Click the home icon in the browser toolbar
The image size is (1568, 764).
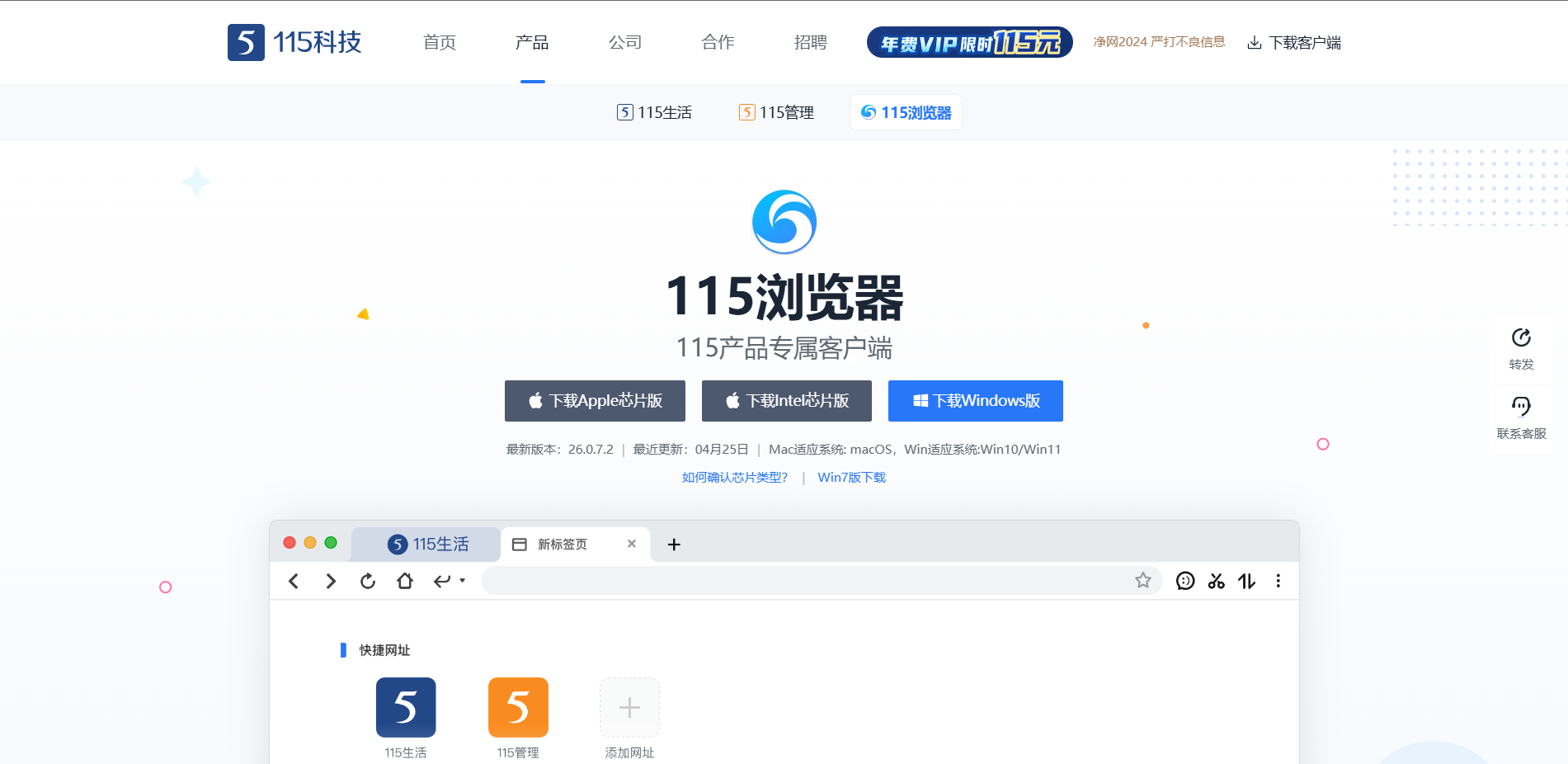(x=404, y=581)
